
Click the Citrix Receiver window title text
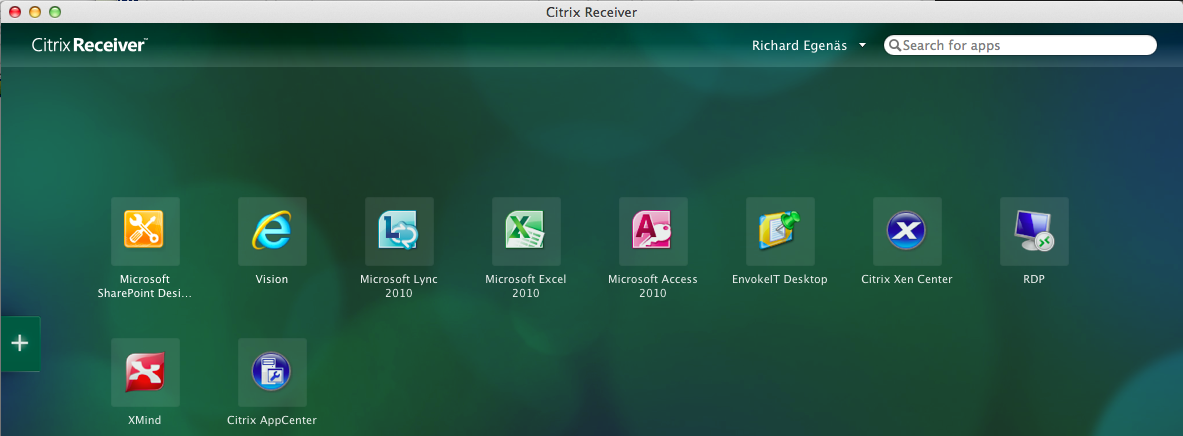pos(593,12)
